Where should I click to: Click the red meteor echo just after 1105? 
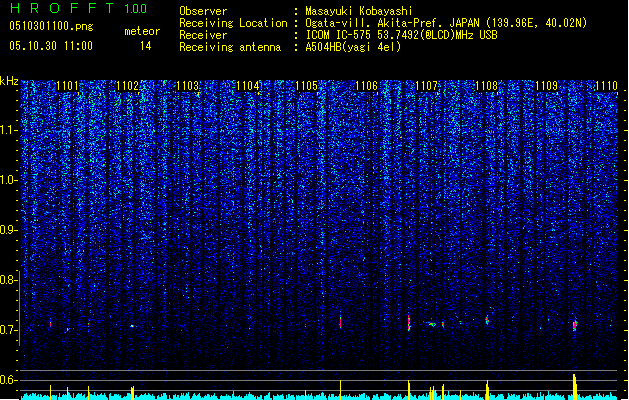[341, 322]
